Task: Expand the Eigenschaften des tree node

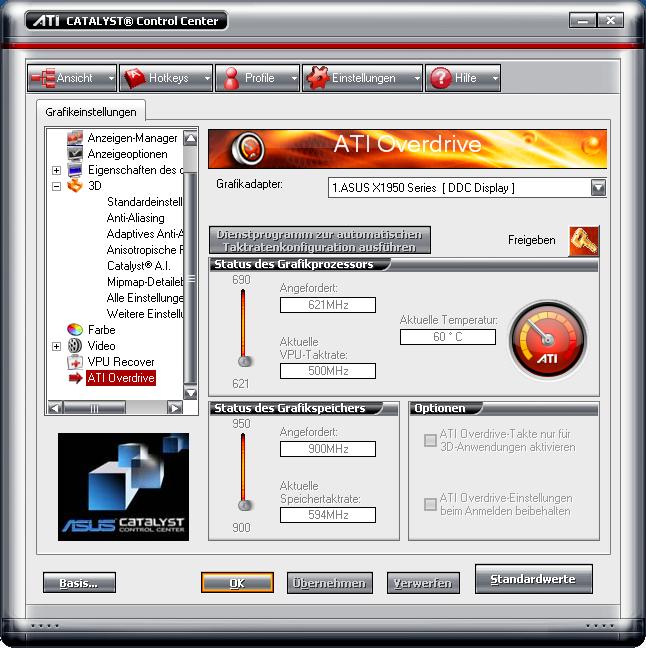Action: point(57,170)
